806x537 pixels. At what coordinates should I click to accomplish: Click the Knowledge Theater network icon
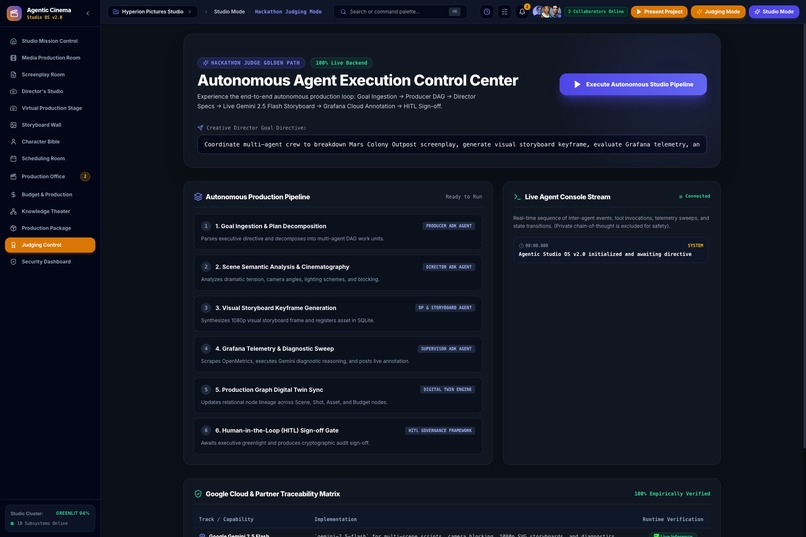(x=13, y=211)
